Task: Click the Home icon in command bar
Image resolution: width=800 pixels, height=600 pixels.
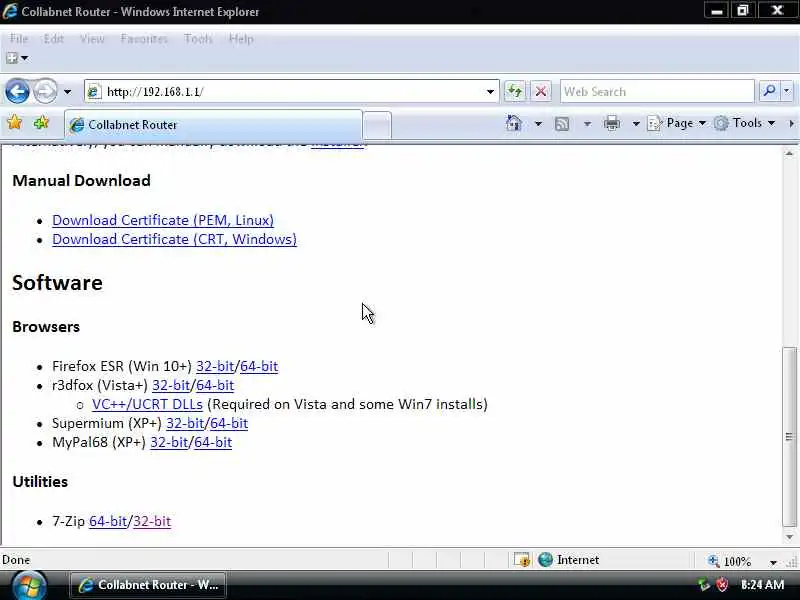Action: point(514,123)
